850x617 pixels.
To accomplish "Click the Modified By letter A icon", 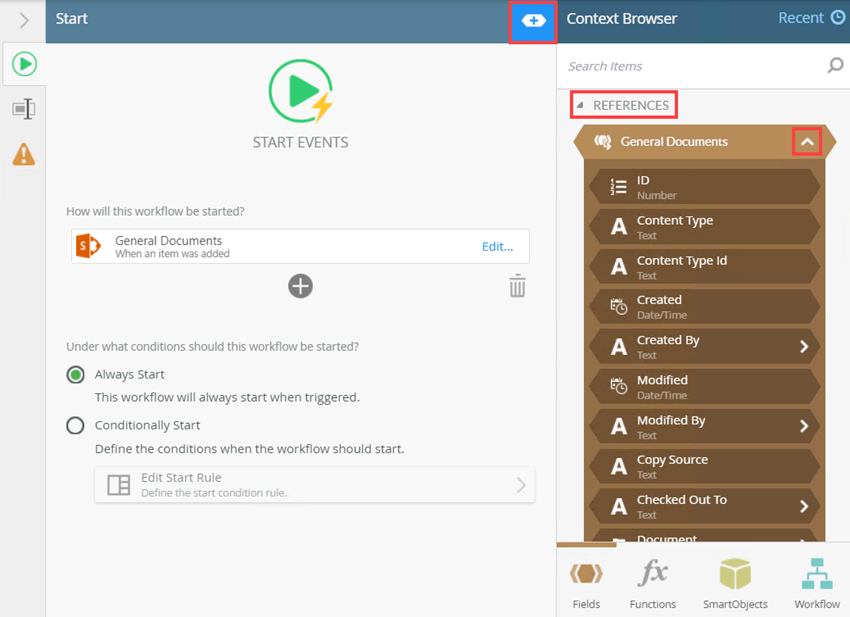I will pyautogui.click(x=619, y=427).
